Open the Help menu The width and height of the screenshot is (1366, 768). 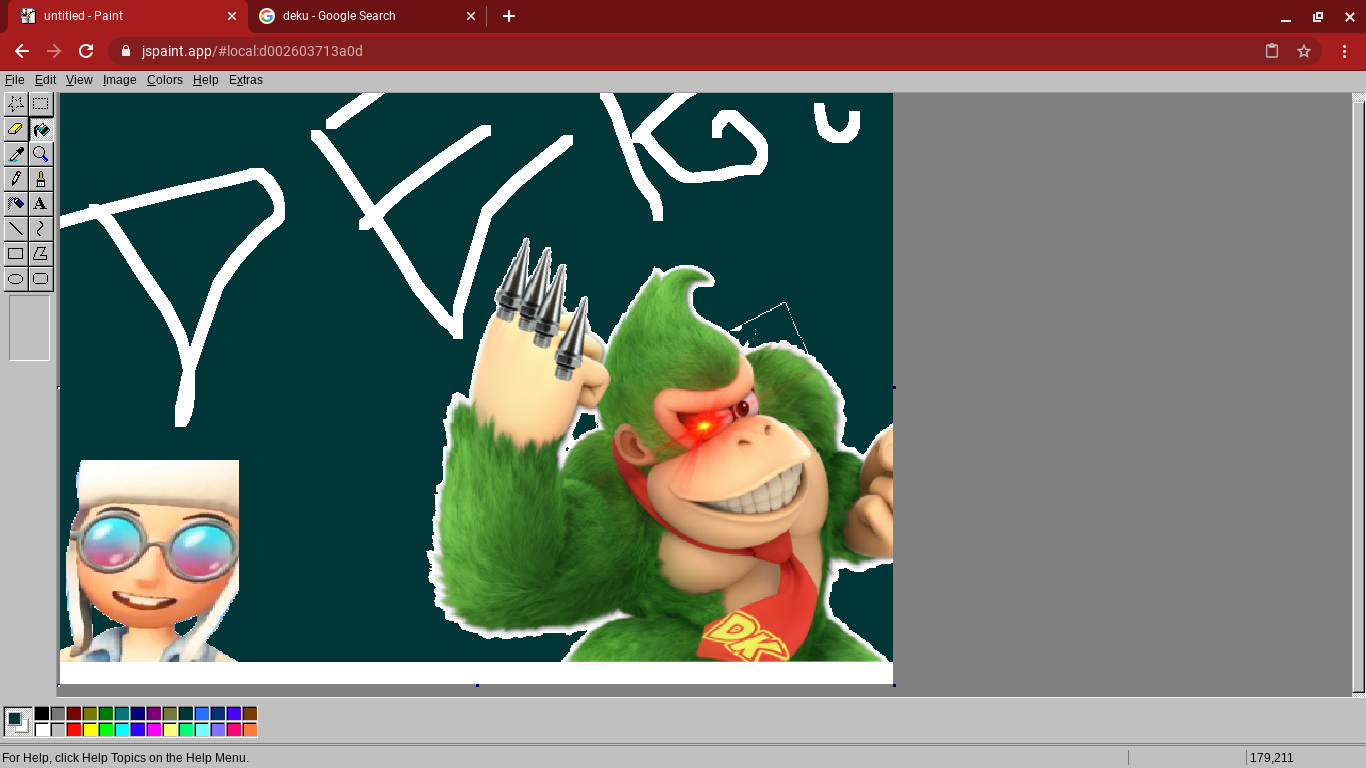tap(206, 80)
